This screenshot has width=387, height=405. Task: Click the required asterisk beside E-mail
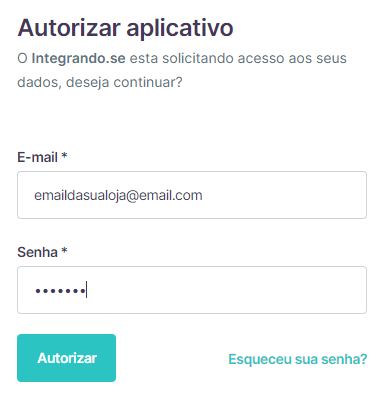coord(65,155)
